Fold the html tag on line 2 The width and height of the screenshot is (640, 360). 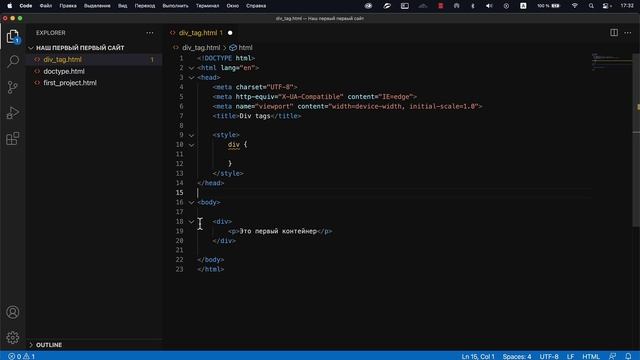click(x=191, y=68)
